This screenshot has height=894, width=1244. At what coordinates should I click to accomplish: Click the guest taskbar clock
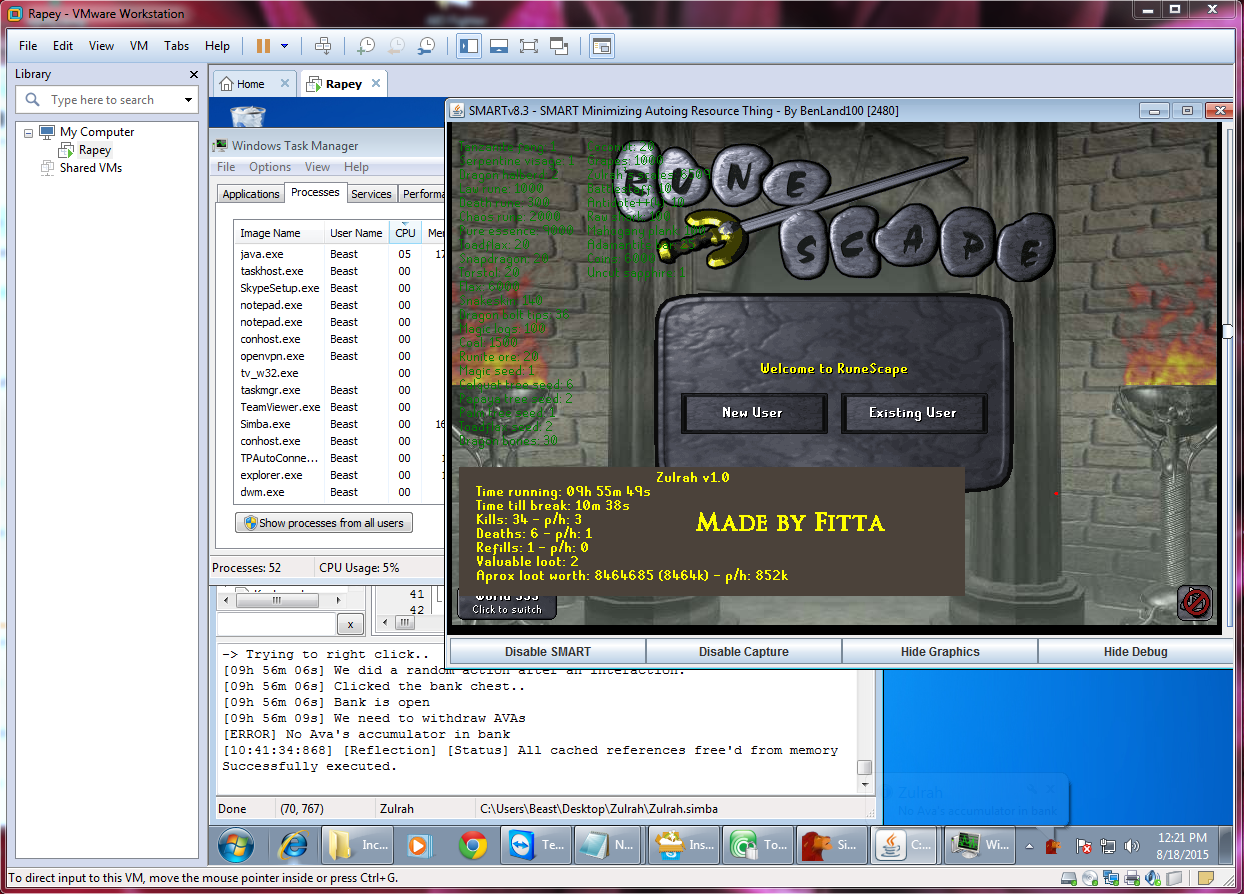point(1180,845)
